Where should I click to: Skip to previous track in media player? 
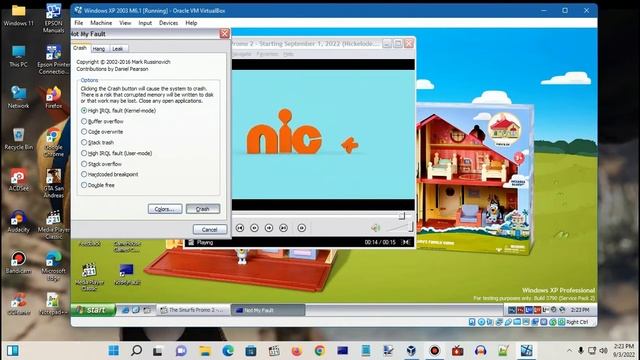pyautogui.click(x=240, y=228)
